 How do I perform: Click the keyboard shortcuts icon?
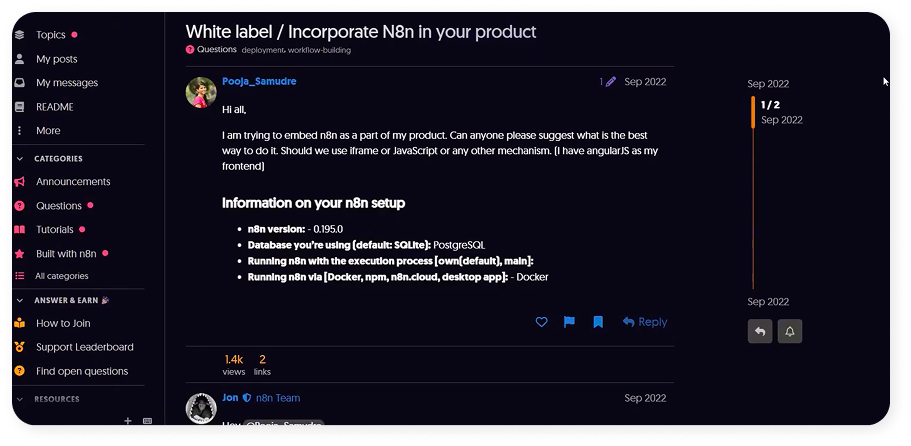[148, 420]
